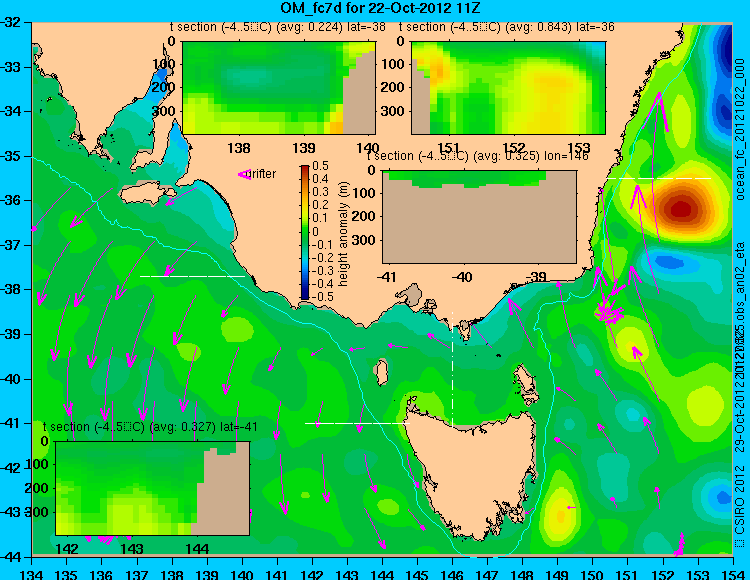
Task: Click the 139 tick under the lat=-38 inset
Action: click(x=304, y=148)
